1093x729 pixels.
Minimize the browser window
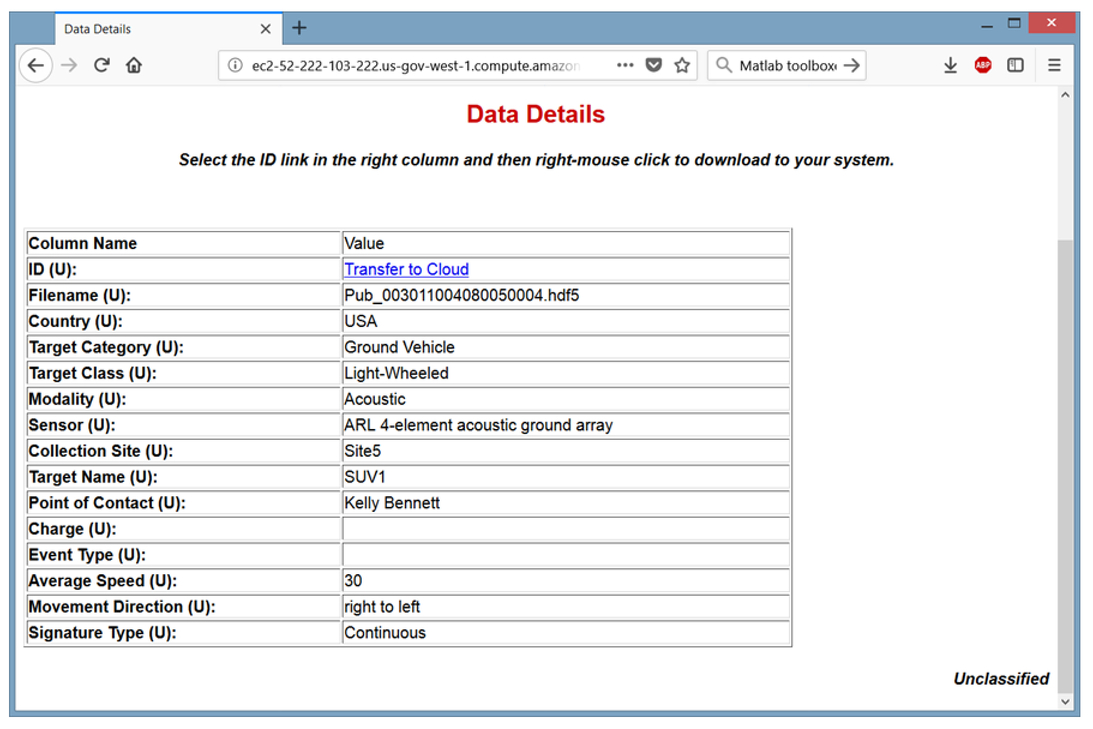[x=986, y=25]
